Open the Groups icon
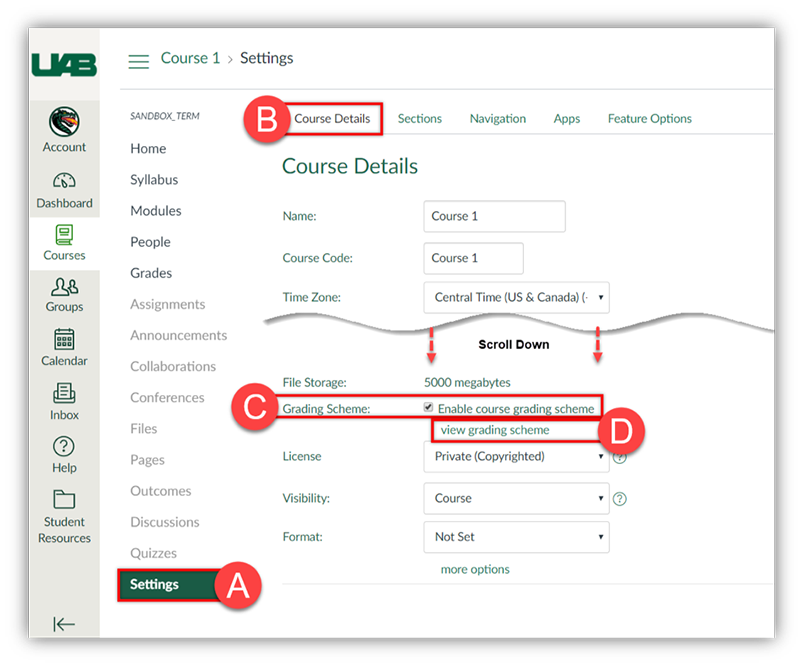 pyautogui.click(x=64, y=288)
